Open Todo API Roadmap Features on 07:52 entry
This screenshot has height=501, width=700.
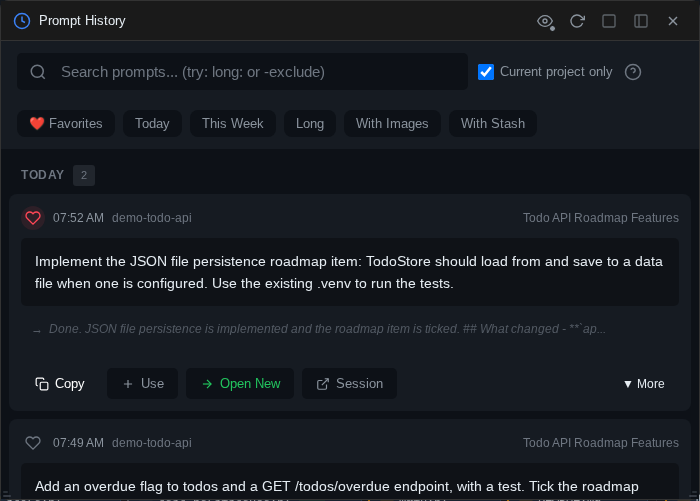tap(600, 218)
